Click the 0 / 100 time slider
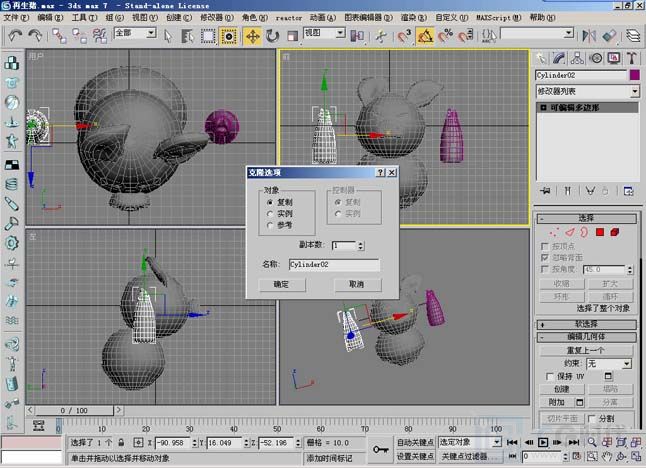 (x=74, y=410)
